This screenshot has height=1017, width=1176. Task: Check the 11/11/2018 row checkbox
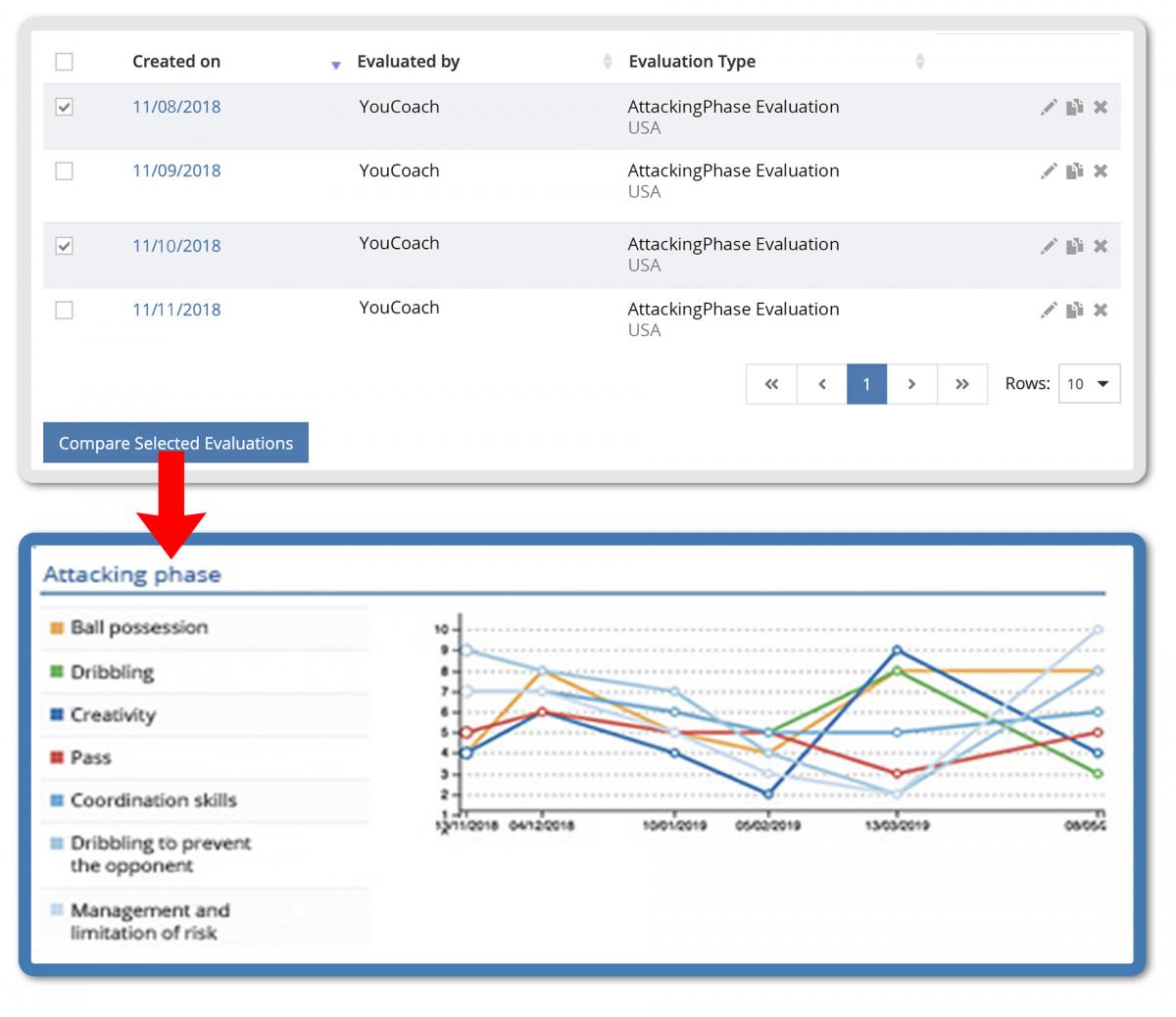[x=64, y=311]
